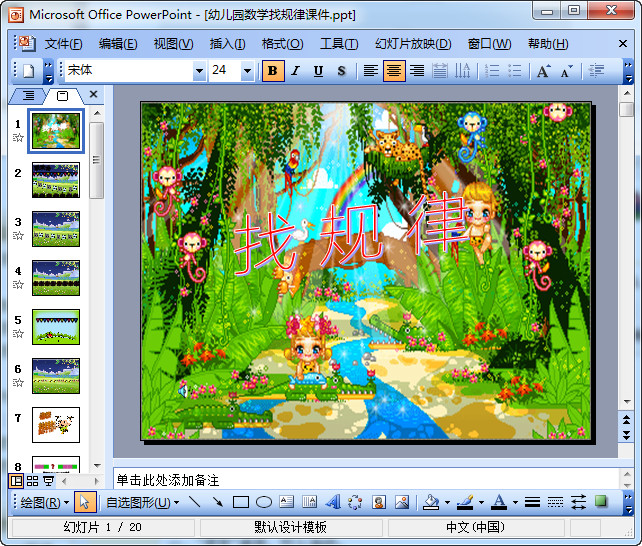The height and width of the screenshot is (546, 642).
Task: Open the 视图(V) menu
Action: (x=174, y=43)
